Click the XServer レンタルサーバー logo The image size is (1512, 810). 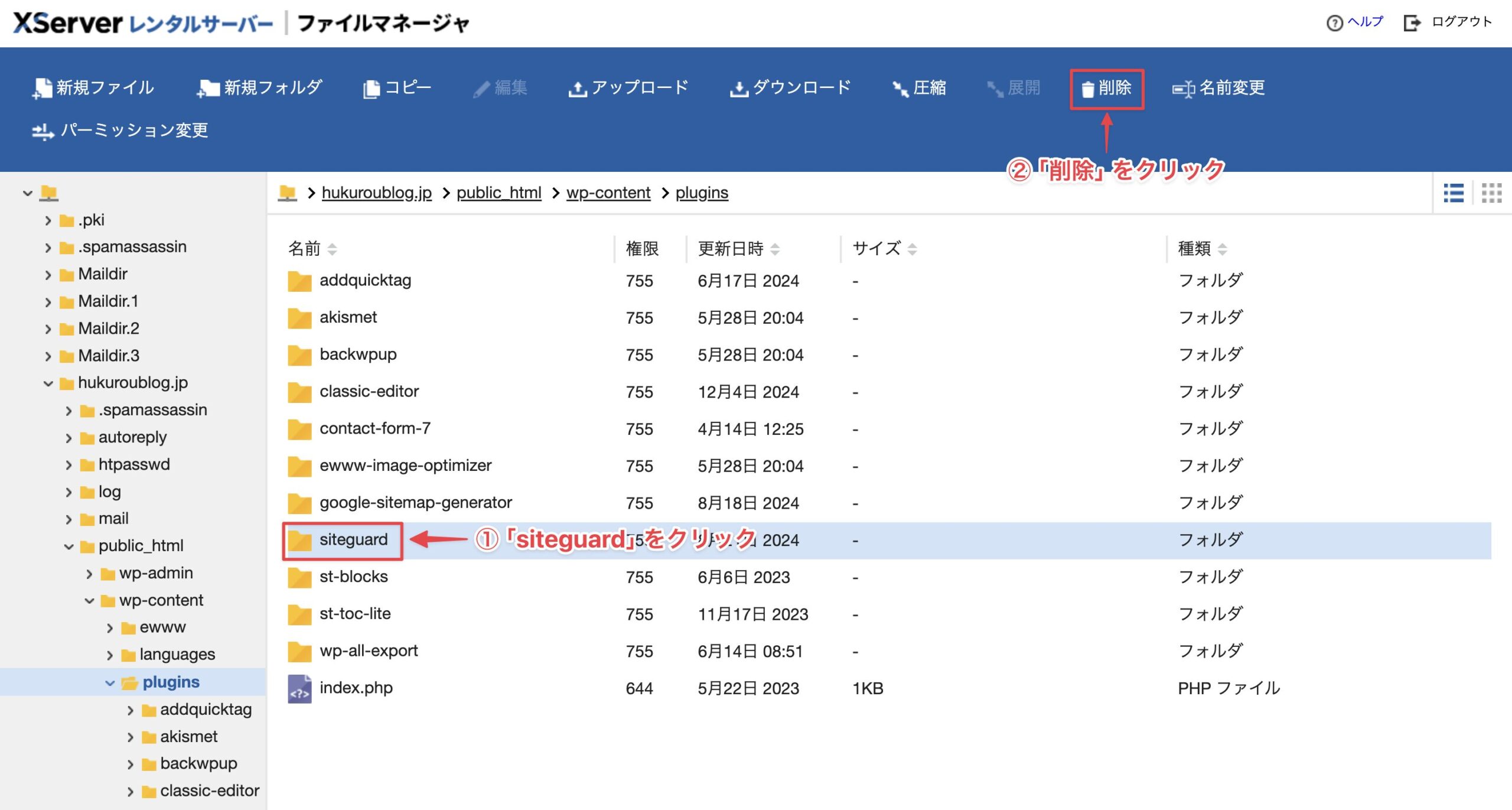pyautogui.click(x=143, y=24)
